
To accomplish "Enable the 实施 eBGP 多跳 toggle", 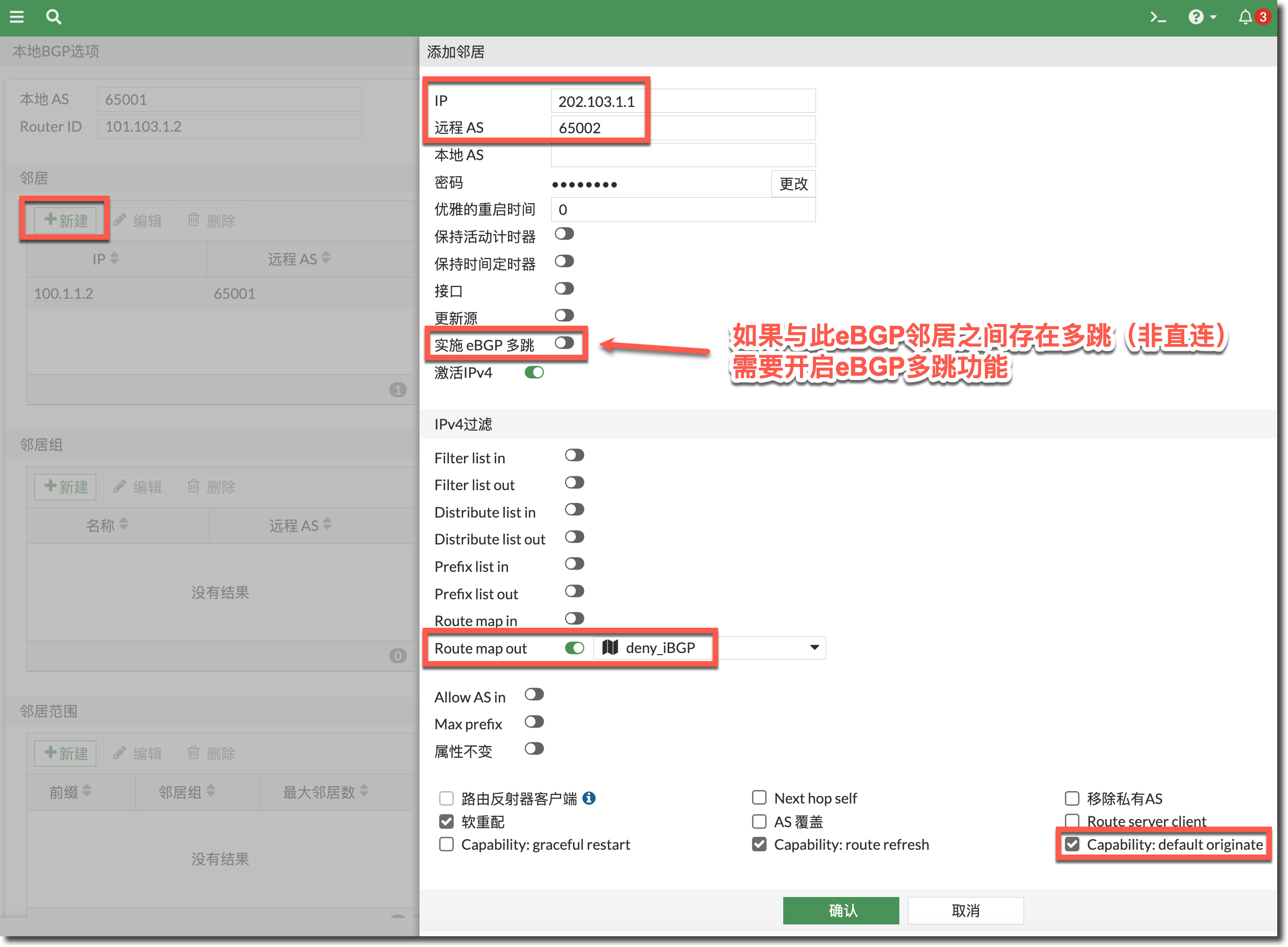I will pos(564,343).
